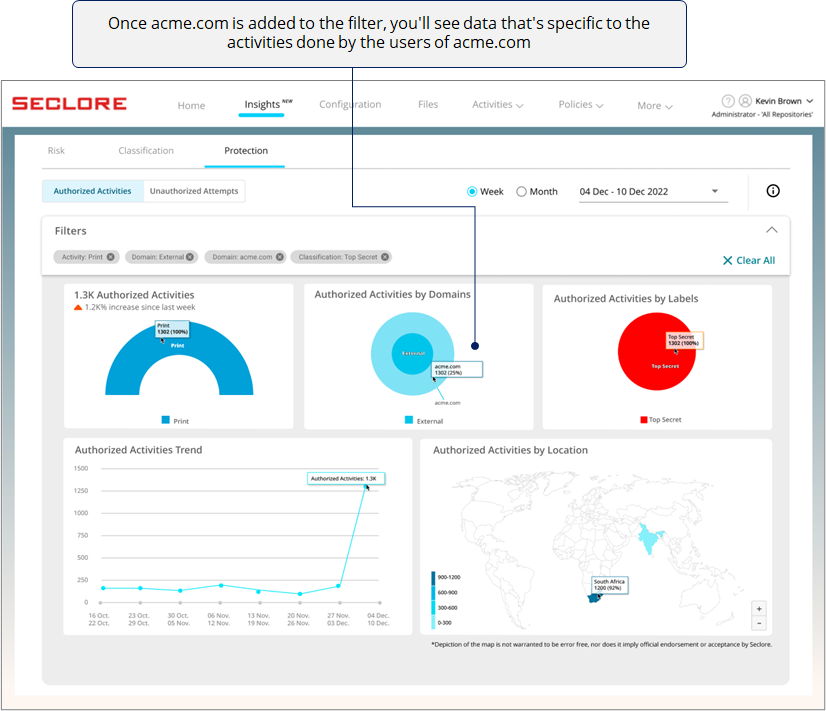Click Authorized Activities Trend title

[139, 450]
